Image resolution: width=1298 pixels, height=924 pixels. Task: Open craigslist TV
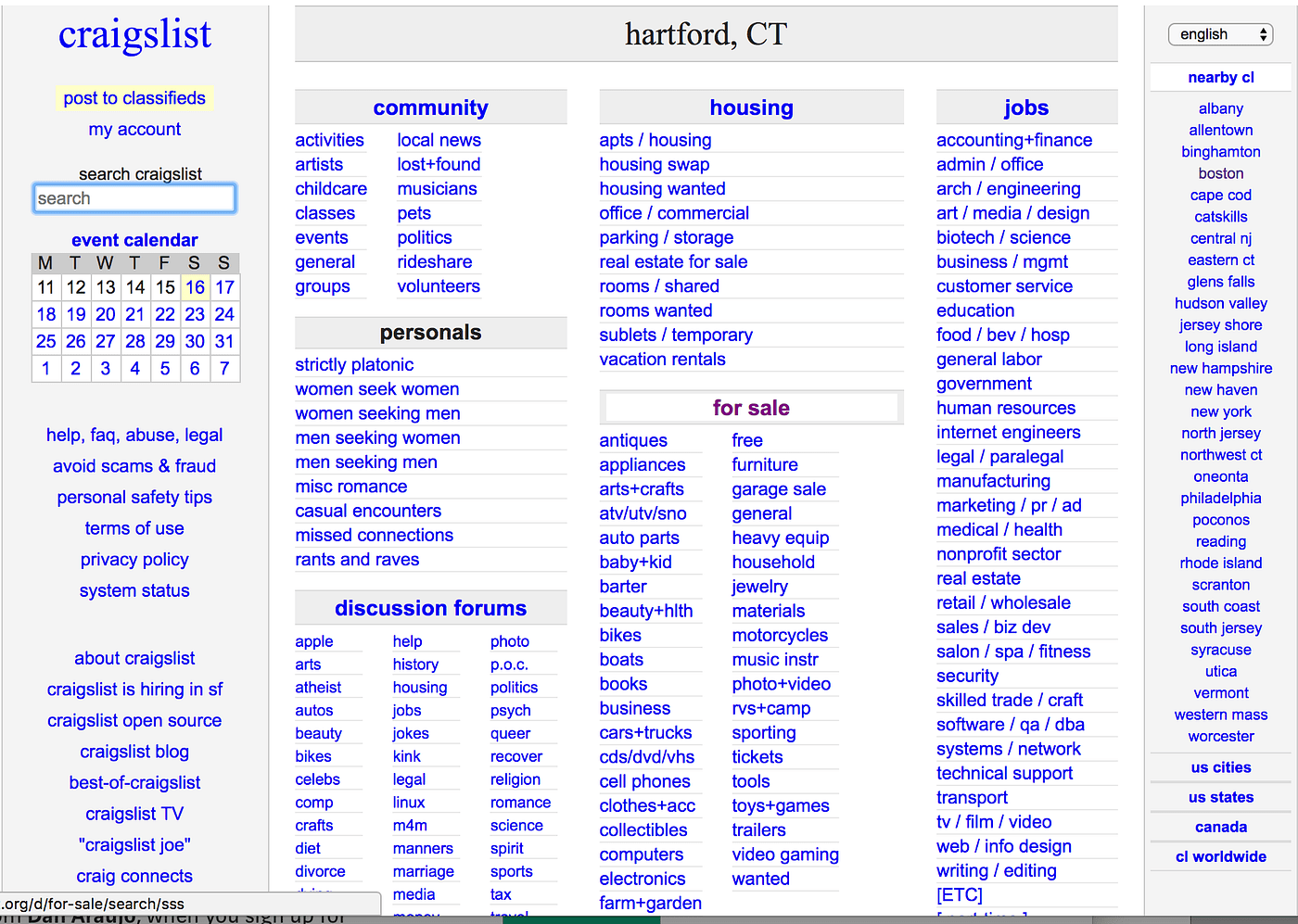(x=134, y=814)
